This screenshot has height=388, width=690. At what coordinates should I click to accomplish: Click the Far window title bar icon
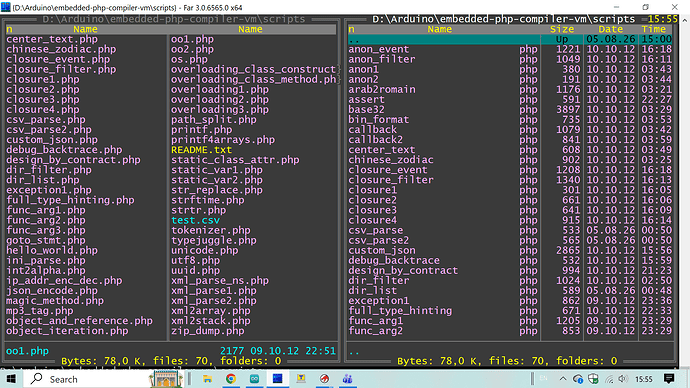click(5, 7)
